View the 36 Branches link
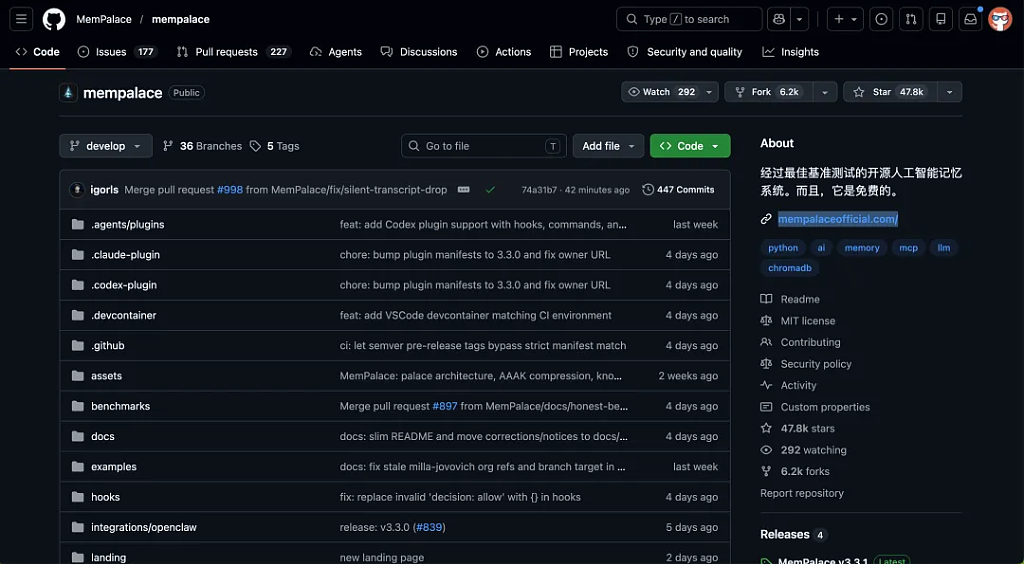 pos(202,146)
